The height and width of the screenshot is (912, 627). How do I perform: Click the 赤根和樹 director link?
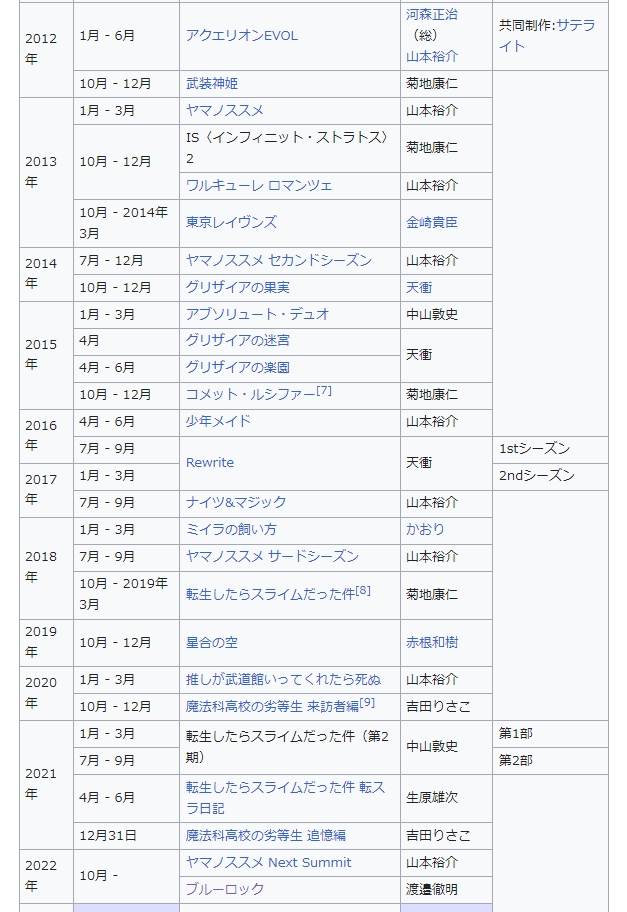tap(432, 643)
